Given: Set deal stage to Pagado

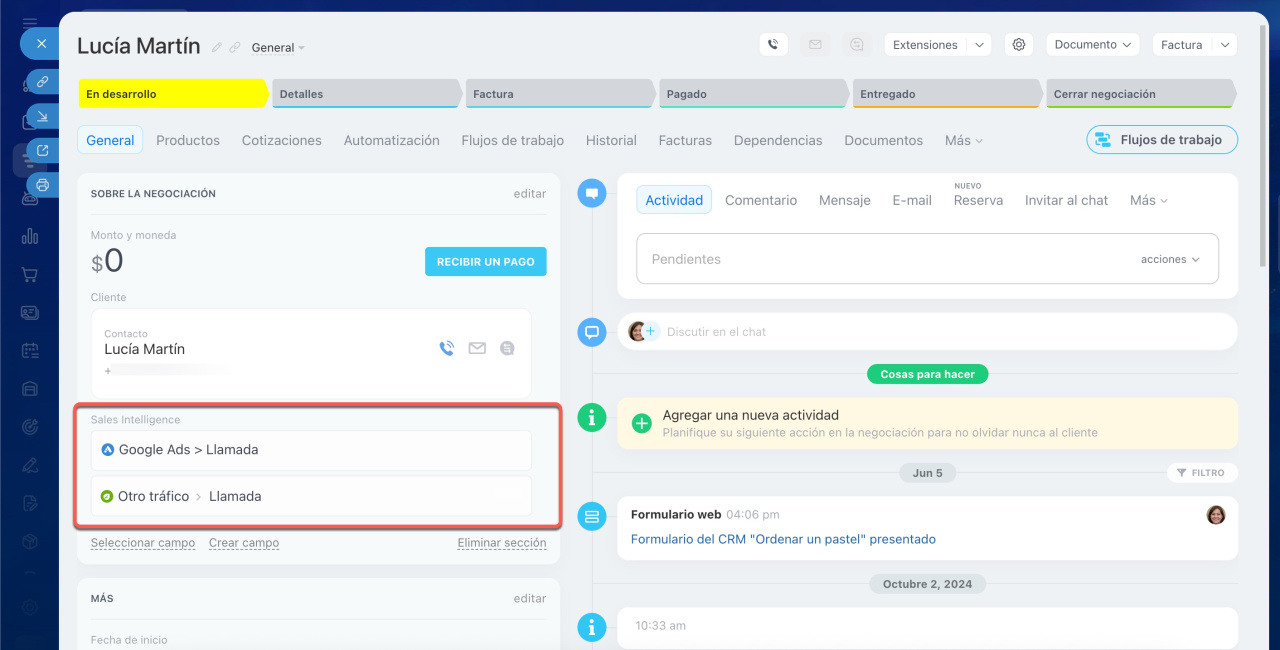Looking at the screenshot, I should point(750,94).
